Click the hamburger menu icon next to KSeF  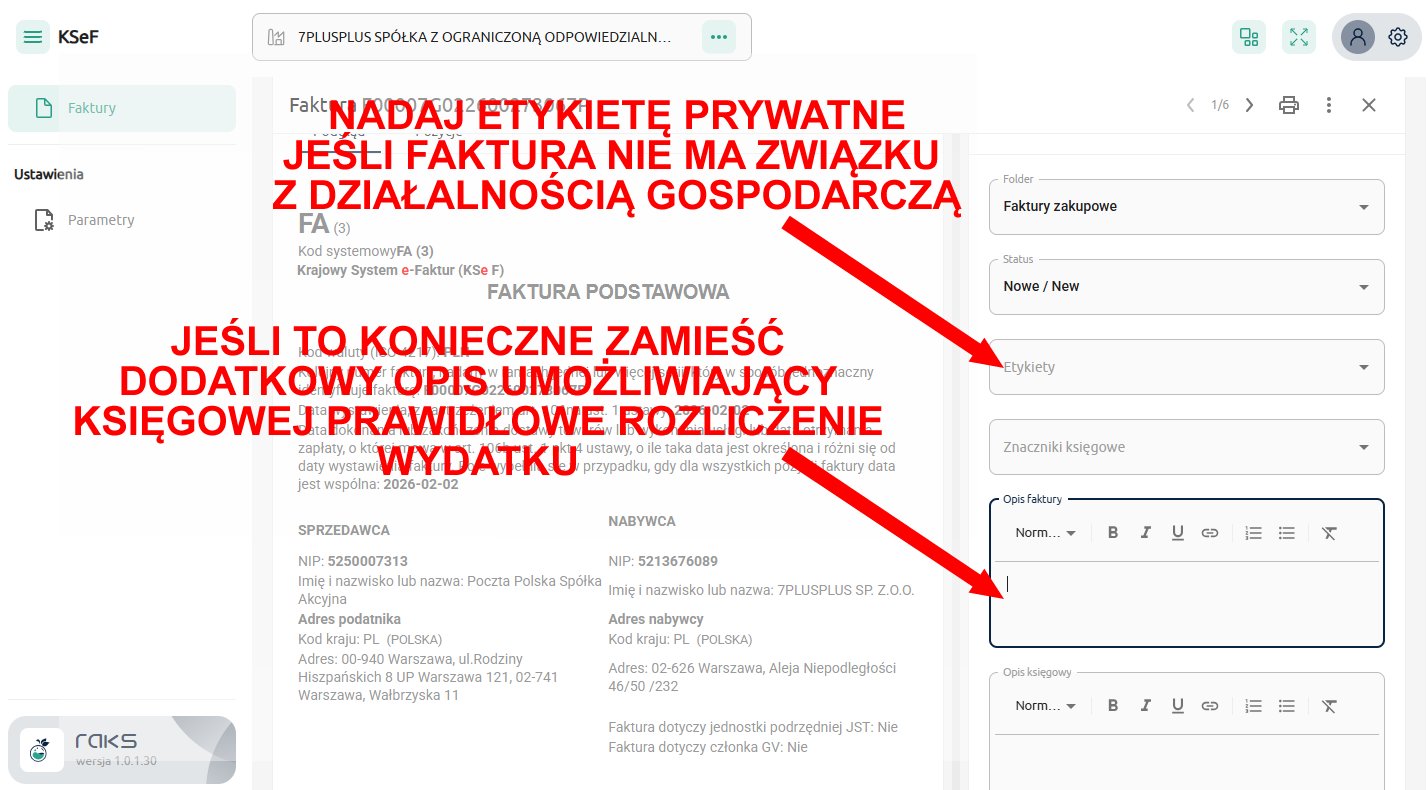[x=33, y=38]
